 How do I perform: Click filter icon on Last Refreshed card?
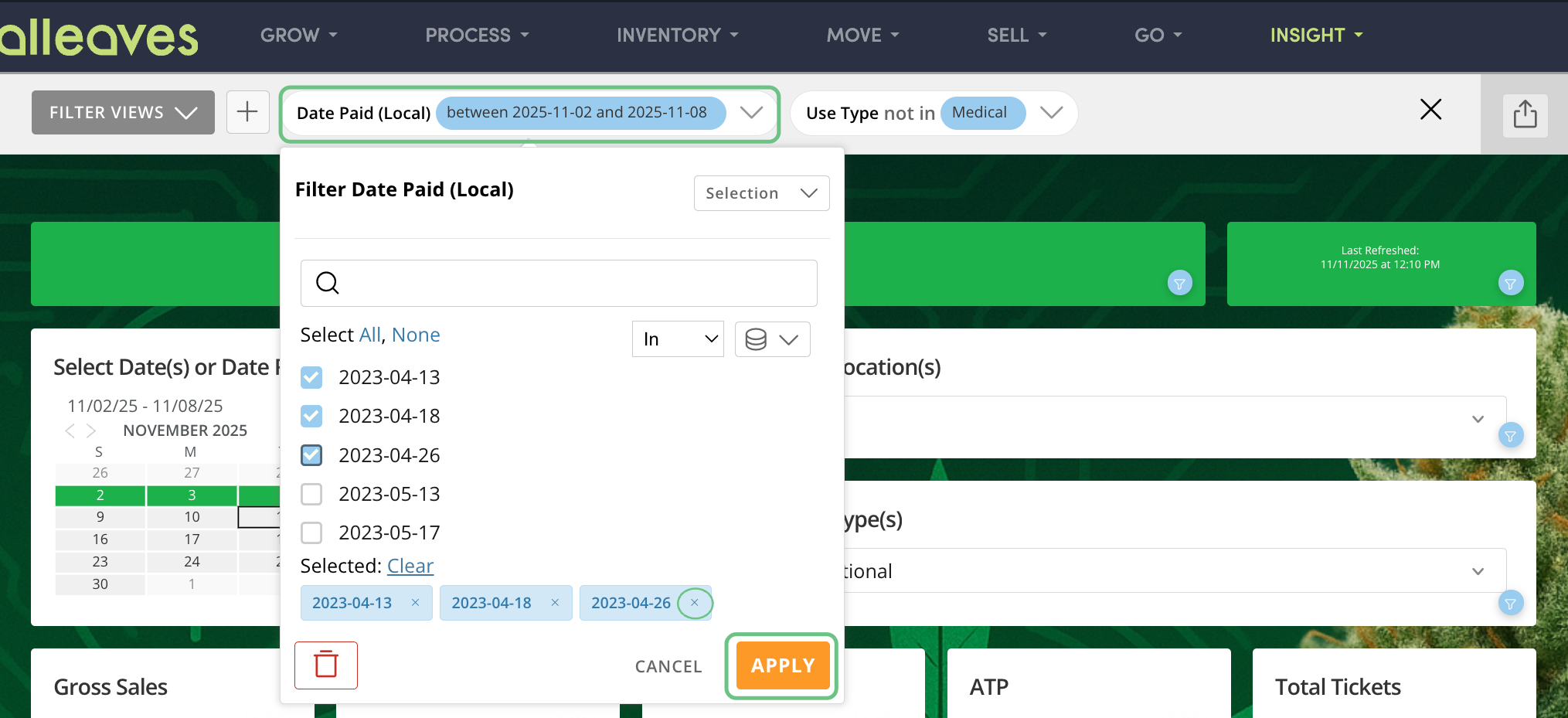1510,283
